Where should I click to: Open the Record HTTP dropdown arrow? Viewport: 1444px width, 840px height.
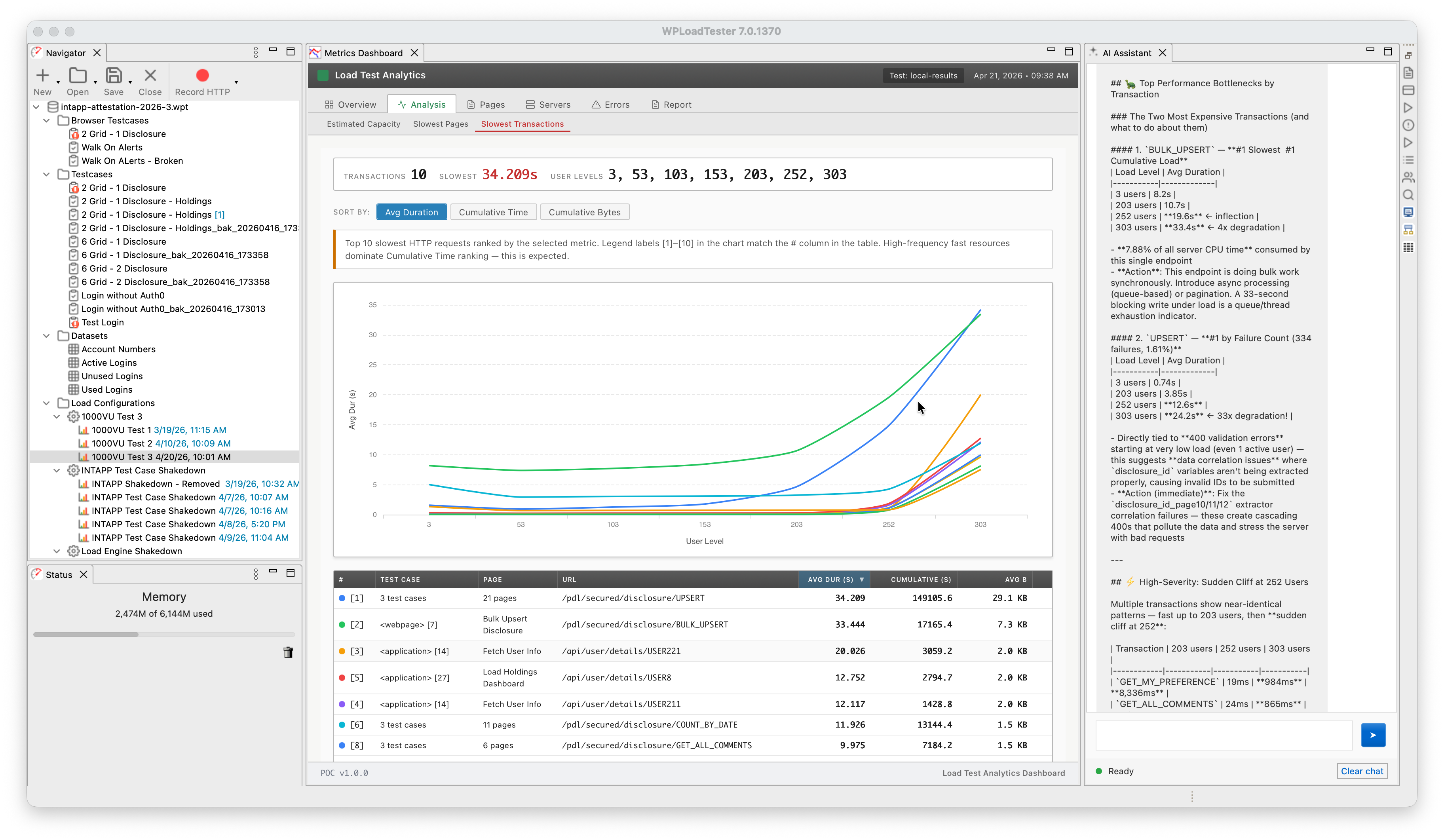coord(236,82)
